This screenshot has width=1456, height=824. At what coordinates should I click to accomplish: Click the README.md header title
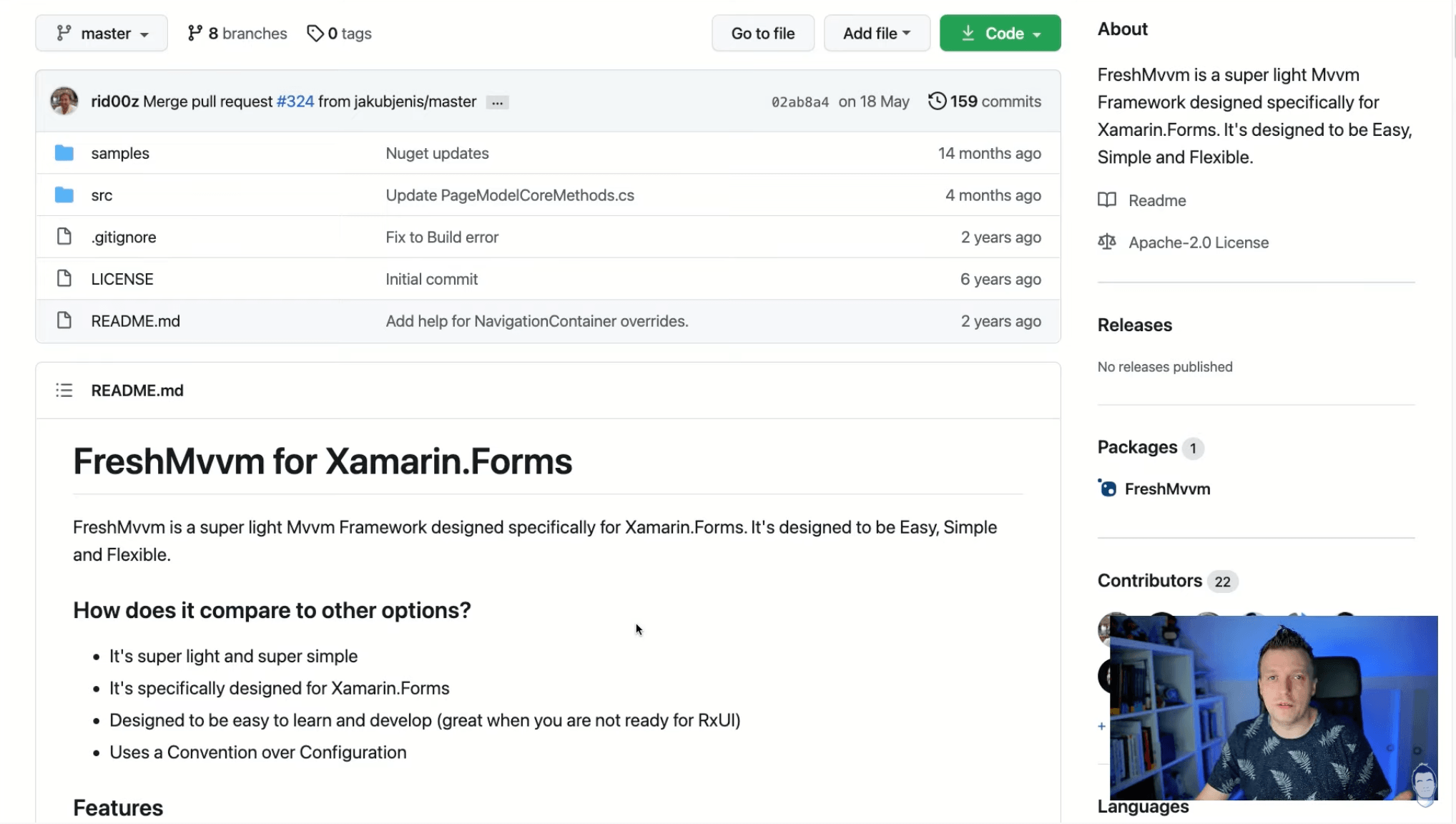(x=137, y=391)
